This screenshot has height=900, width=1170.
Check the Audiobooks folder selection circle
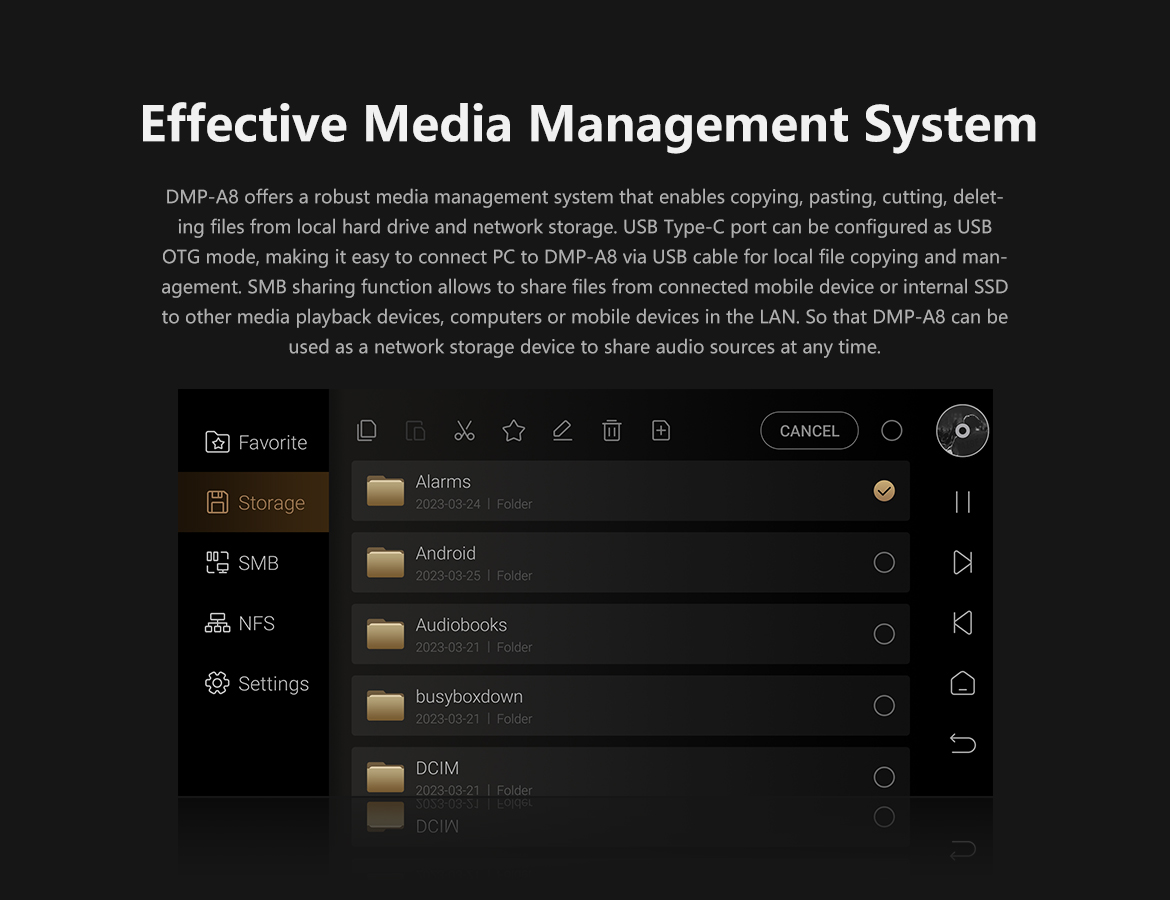pyautogui.click(x=884, y=634)
